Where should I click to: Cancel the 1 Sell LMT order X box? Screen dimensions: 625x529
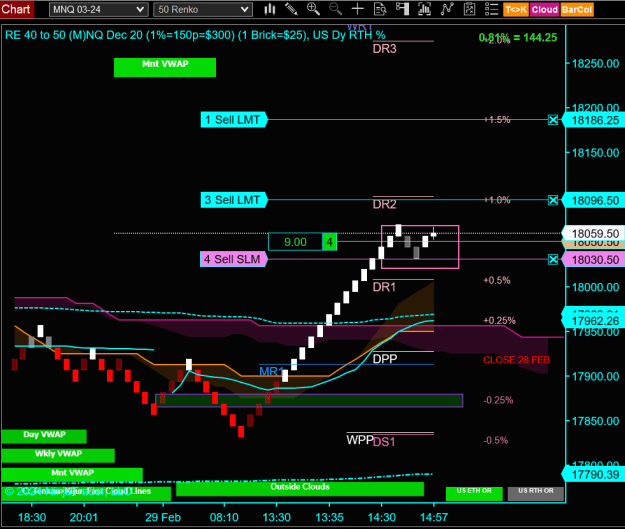click(x=553, y=120)
